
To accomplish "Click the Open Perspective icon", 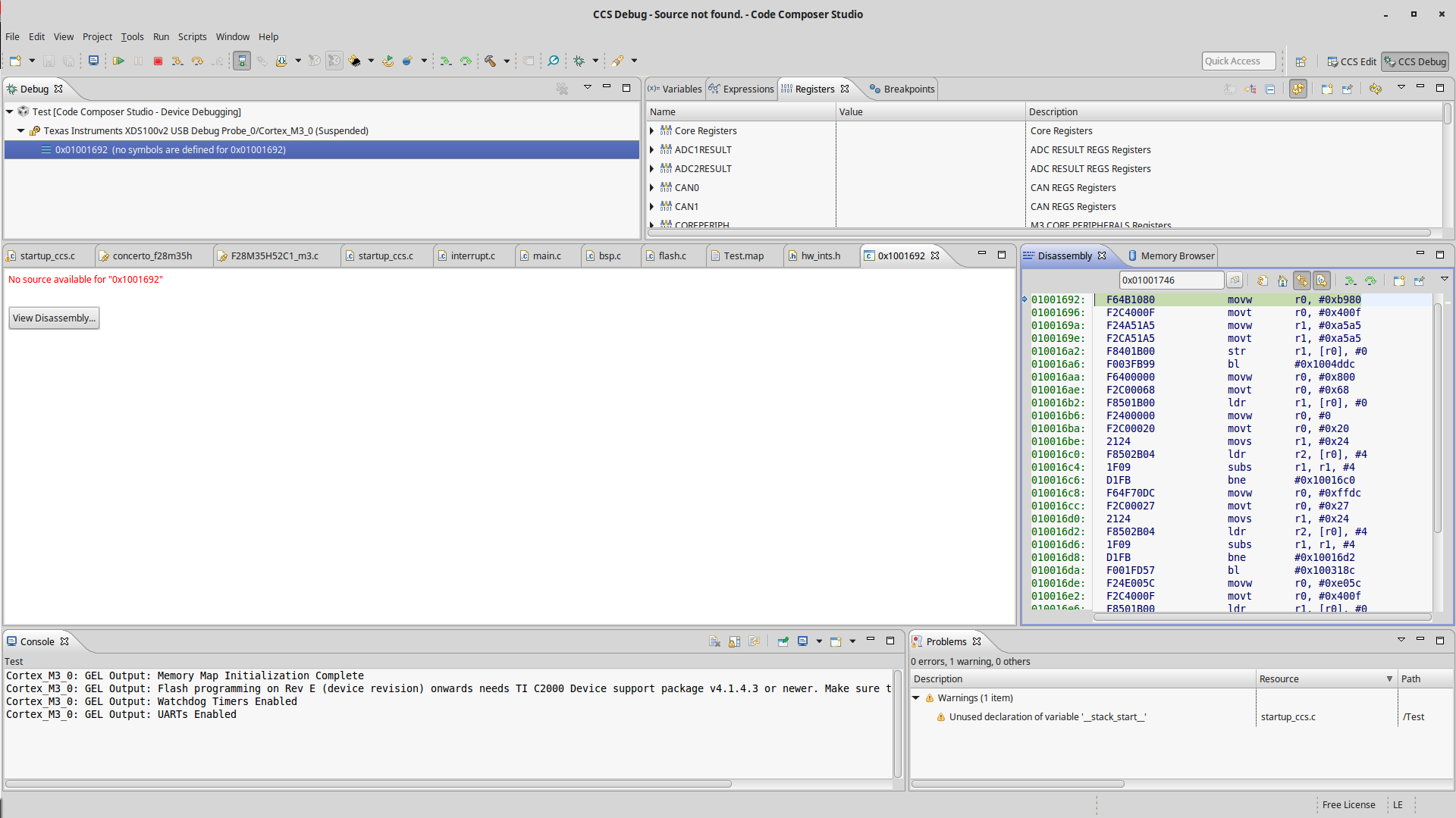I will 1301,61.
